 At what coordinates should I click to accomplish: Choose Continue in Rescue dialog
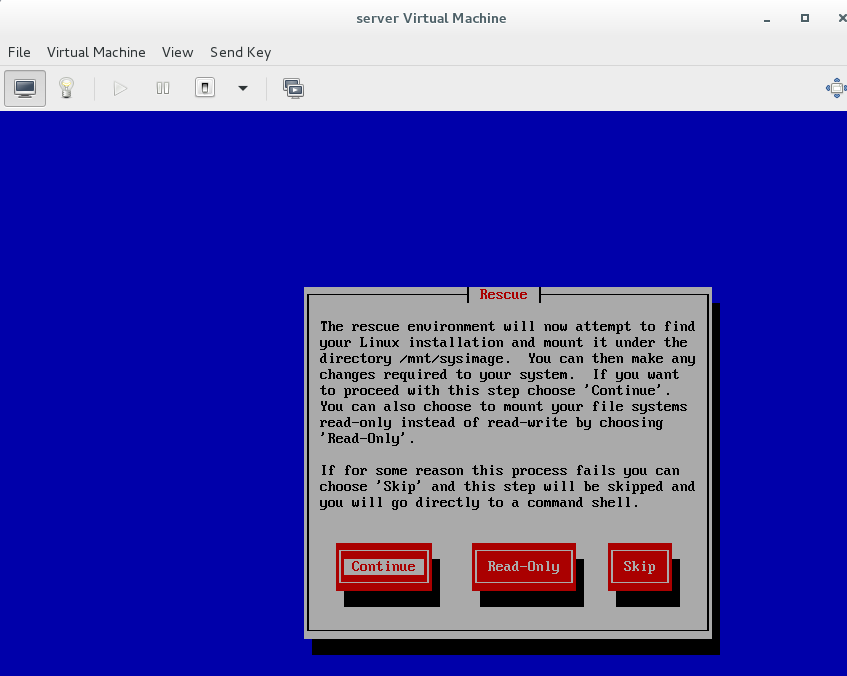click(384, 566)
